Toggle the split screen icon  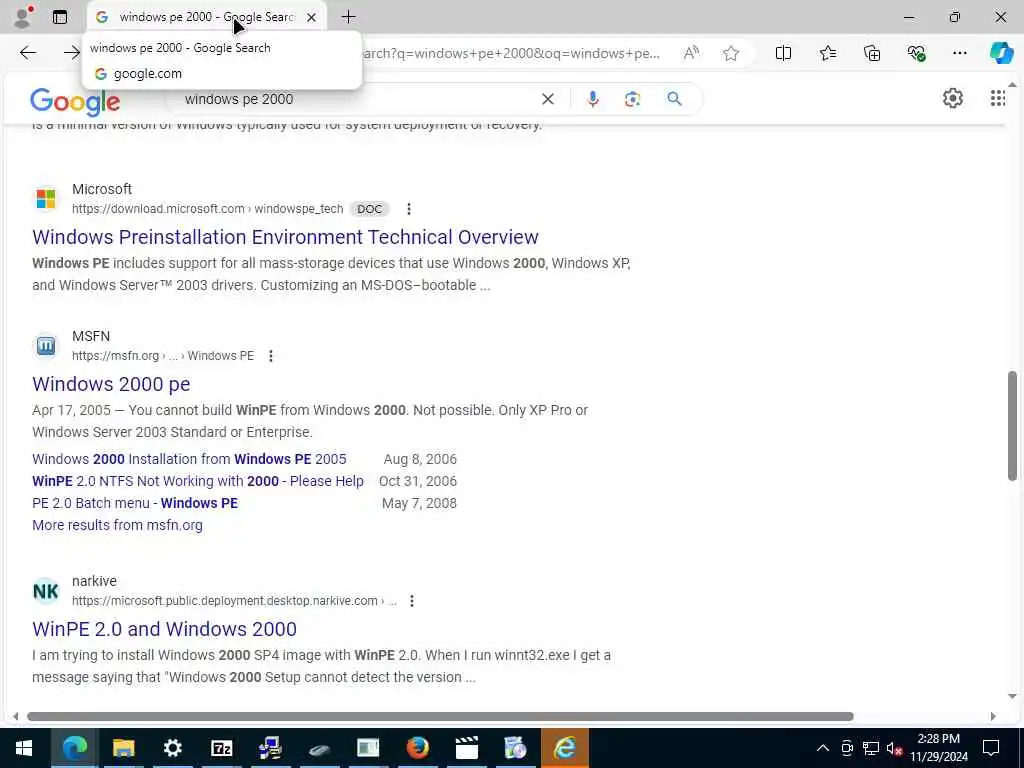tap(783, 53)
